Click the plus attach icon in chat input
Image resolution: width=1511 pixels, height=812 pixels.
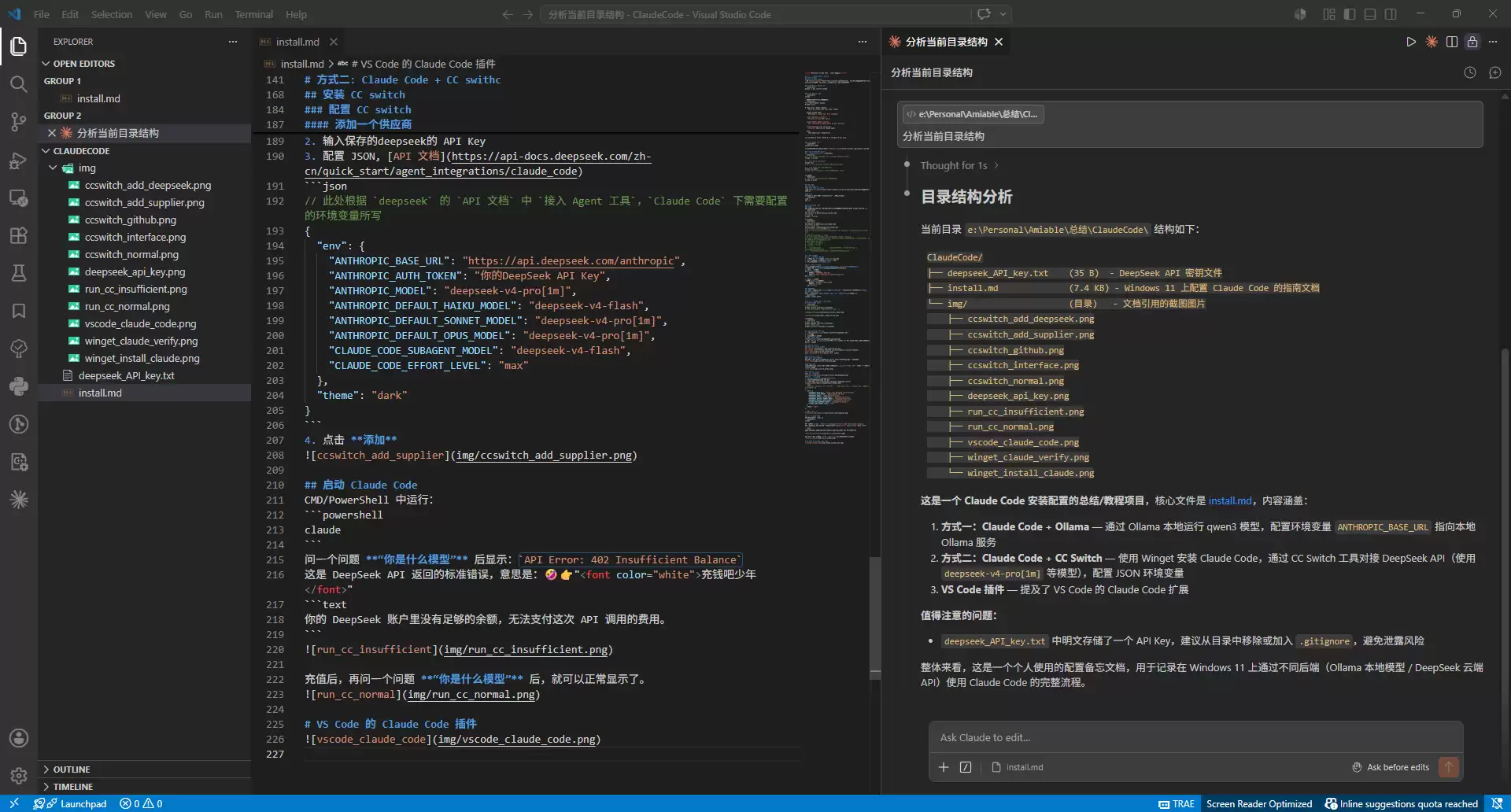point(944,767)
